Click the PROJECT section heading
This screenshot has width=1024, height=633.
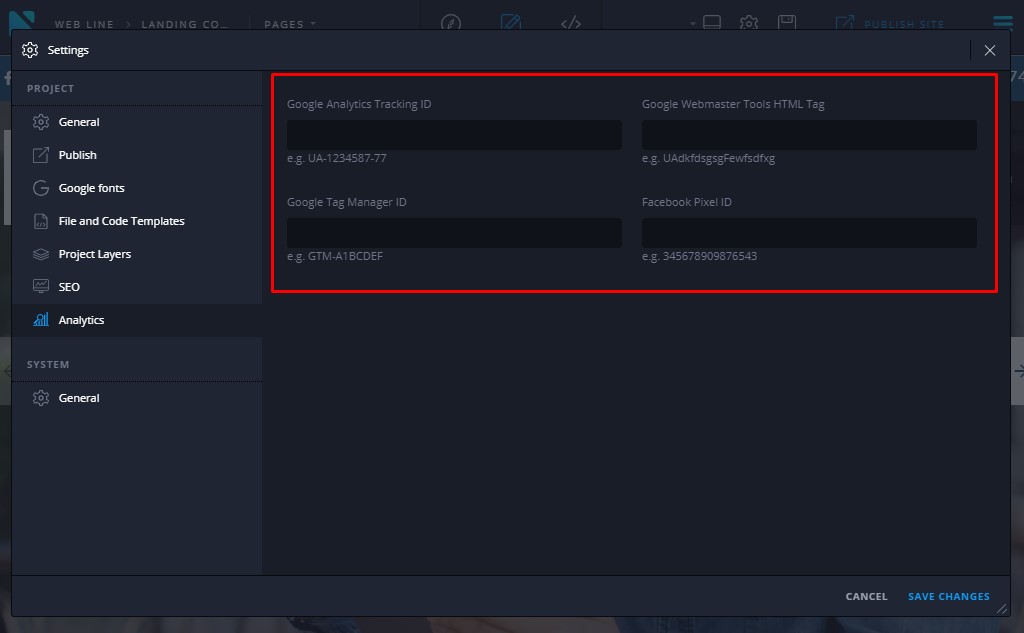(x=50, y=88)
